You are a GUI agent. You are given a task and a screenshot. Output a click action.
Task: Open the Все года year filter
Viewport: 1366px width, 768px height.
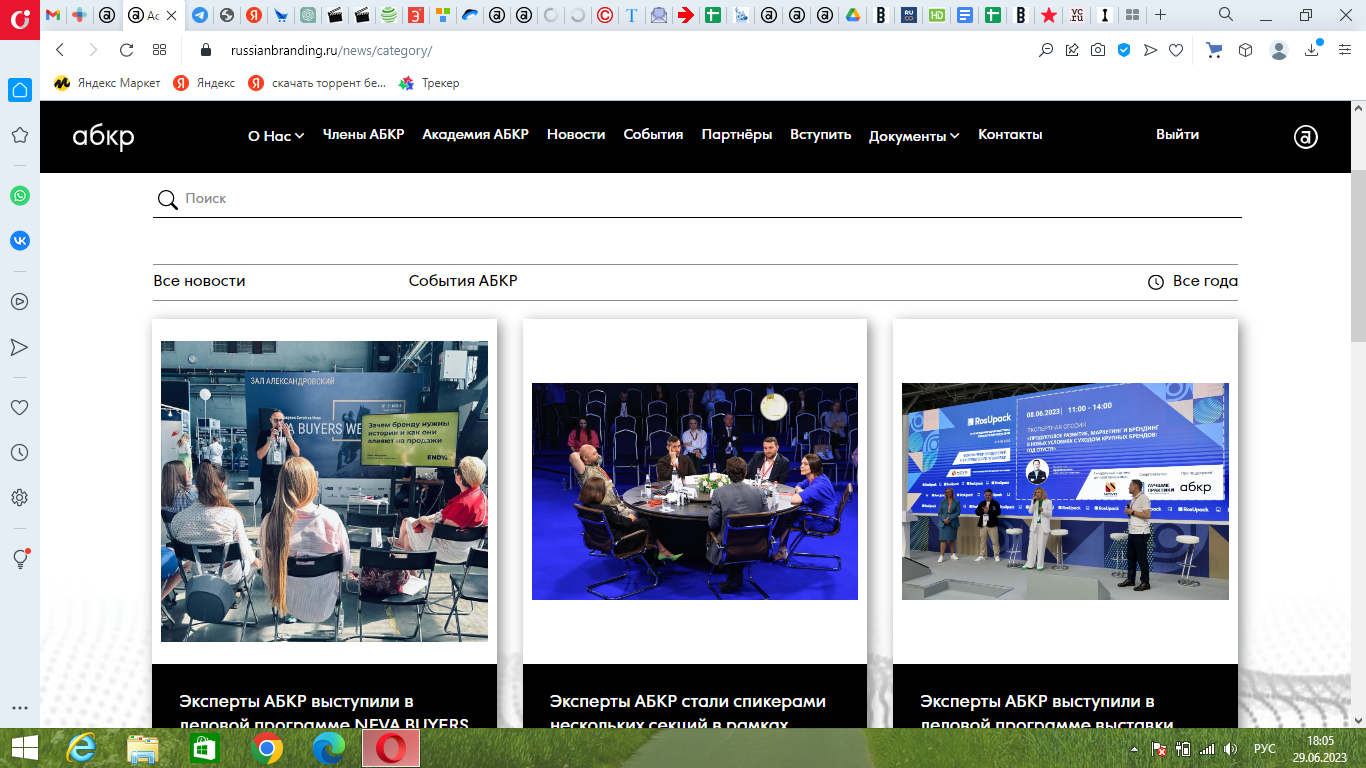pos(1193,281)
